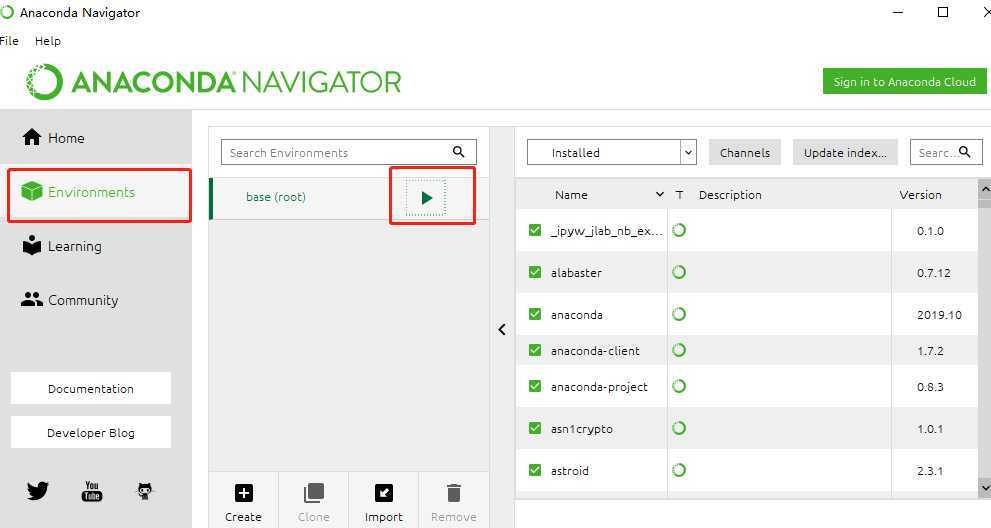Image resolution: width=991 pixels, height=528 pixels.
Task: Click the type circle icon for anaconda-client
Action: [x=679, y=350]
